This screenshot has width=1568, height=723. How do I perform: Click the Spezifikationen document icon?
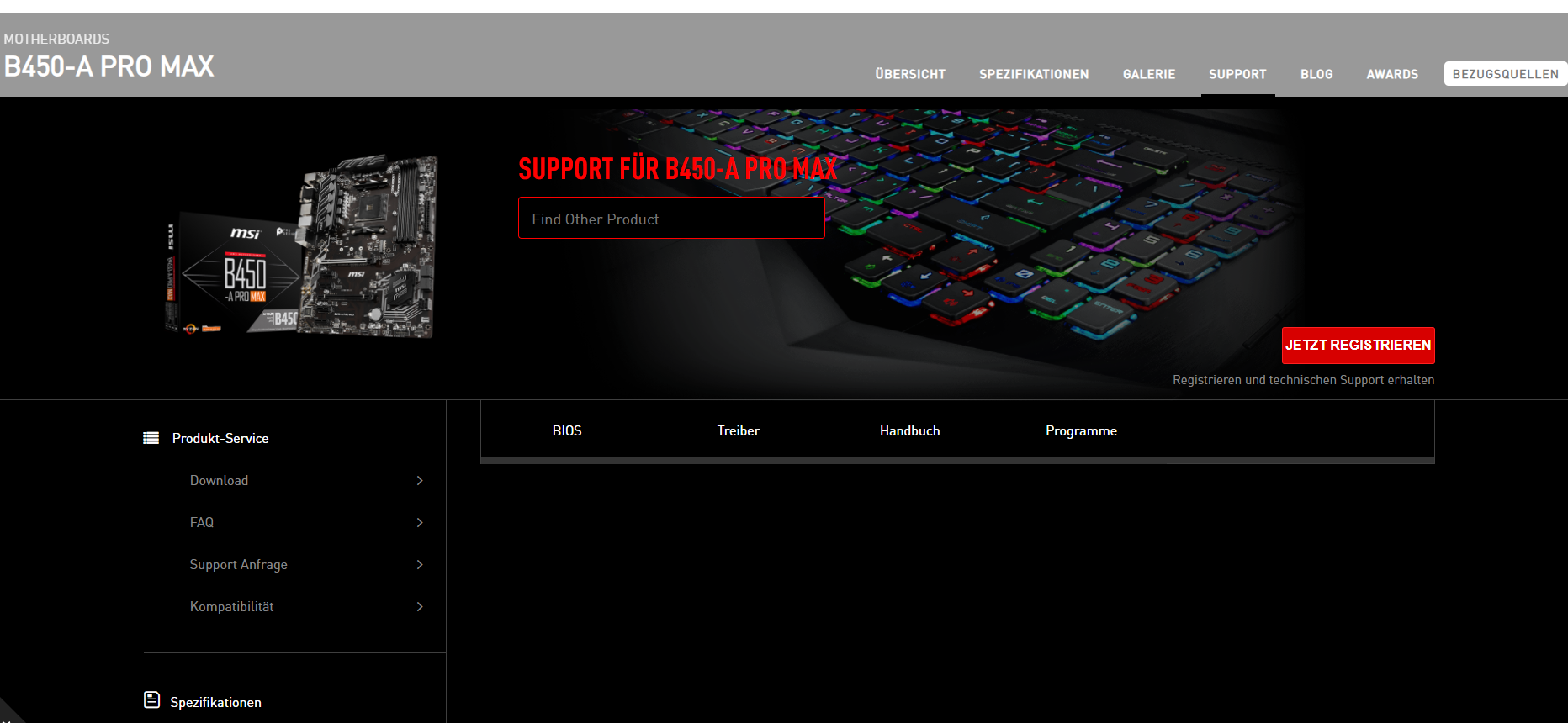click(x=152, y=699)
